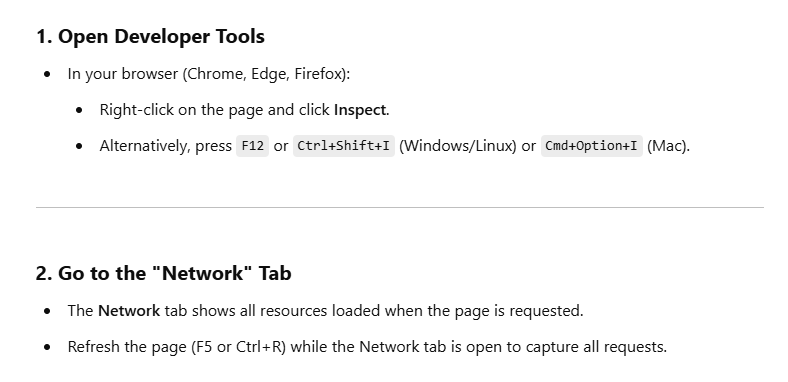Click the '(Mac).' text
The image size is (788, 382).
coord(669,146)
